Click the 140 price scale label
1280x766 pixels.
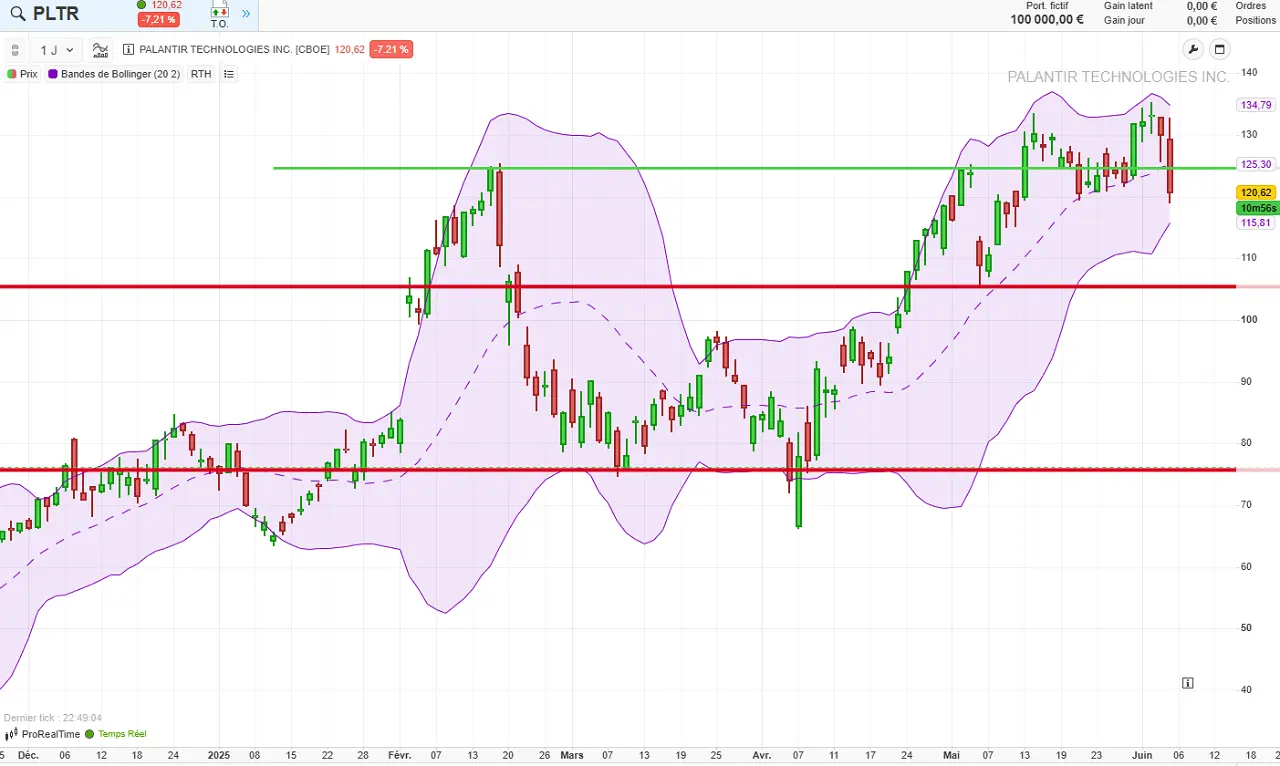pyautogui.click(x=1249, y=72)
